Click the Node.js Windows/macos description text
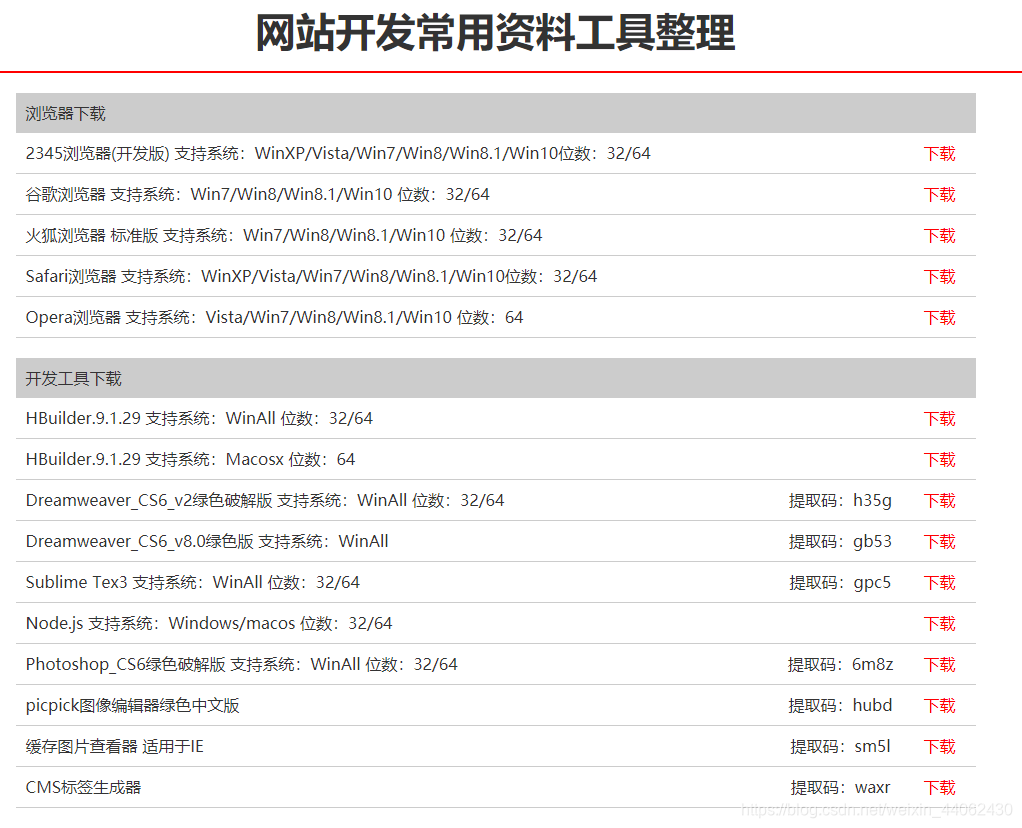This screenshot has height=828, width=1022. (209, 623)
